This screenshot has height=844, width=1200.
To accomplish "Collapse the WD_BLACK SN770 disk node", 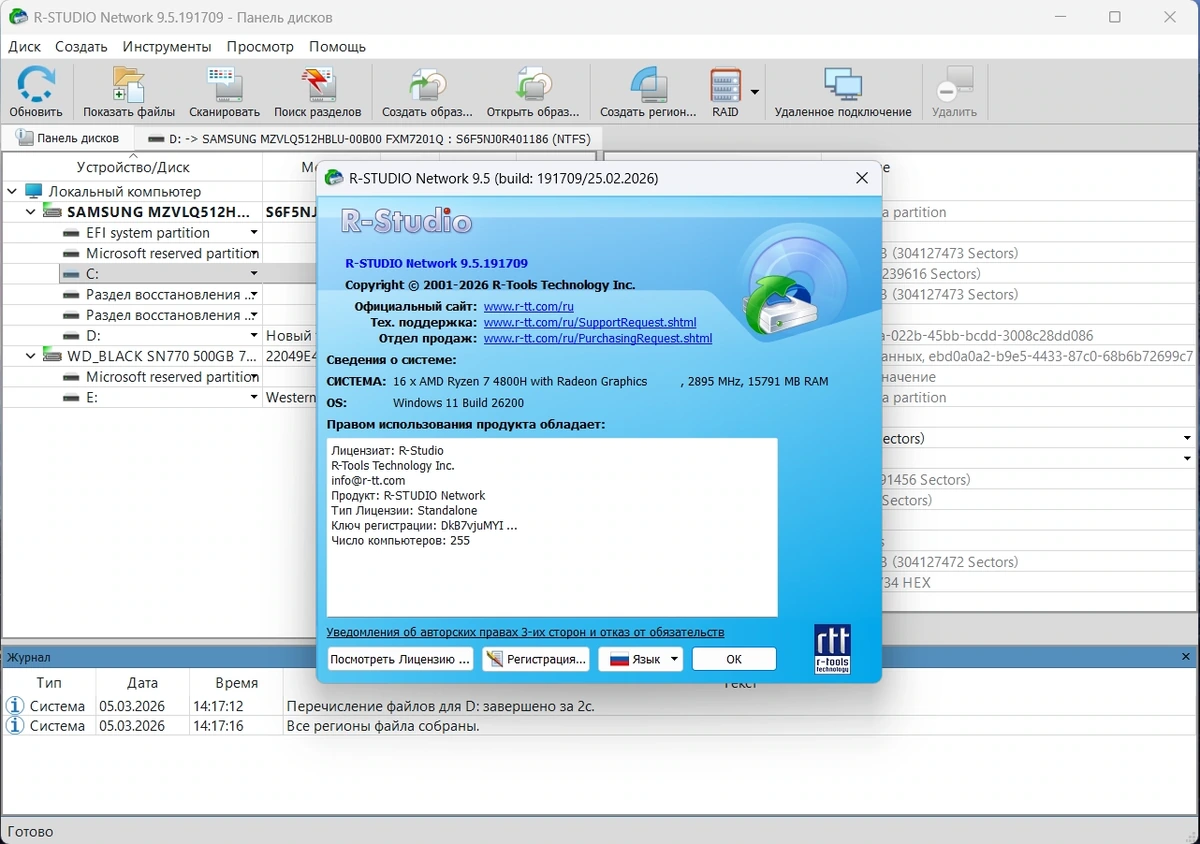I will tap(31, 356).
